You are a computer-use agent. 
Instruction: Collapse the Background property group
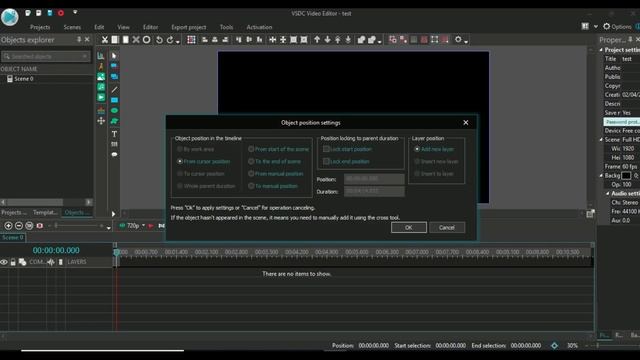click(601, 176)
